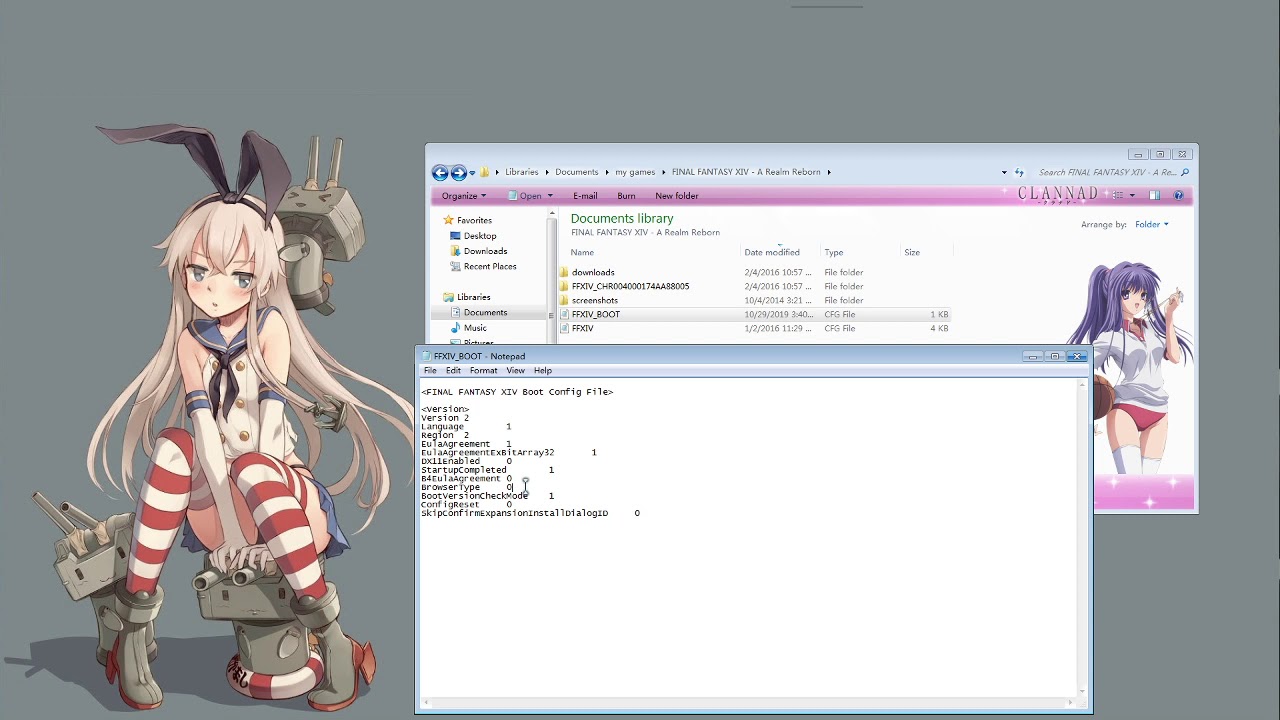Screen dimensions: 1280x720
Task: Click Libraries breadcrumb in address bar
Action: point(522,172)
